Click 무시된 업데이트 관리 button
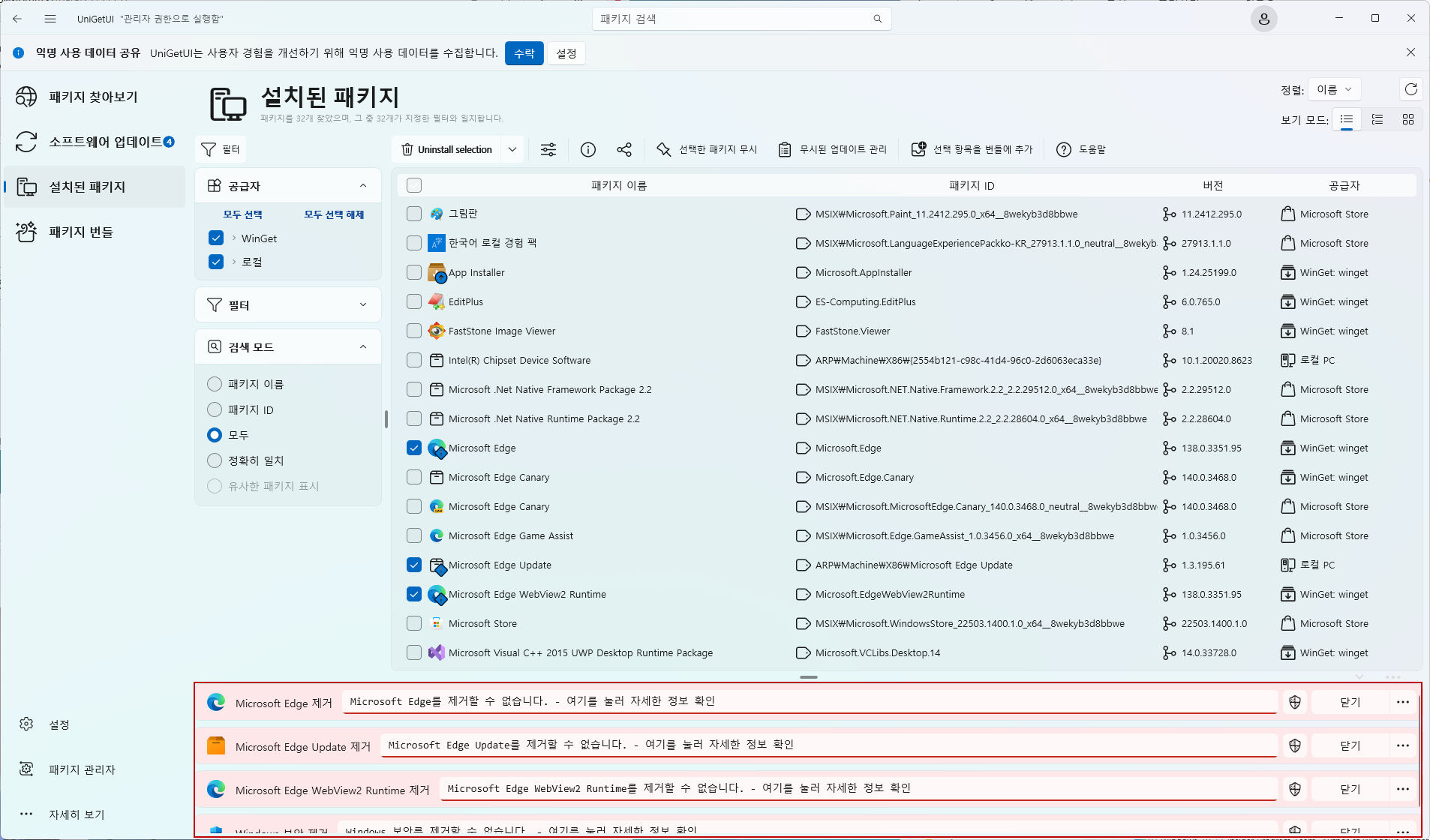The width and height of the screenshot is (1430, 840). click(x=832, y=149)
